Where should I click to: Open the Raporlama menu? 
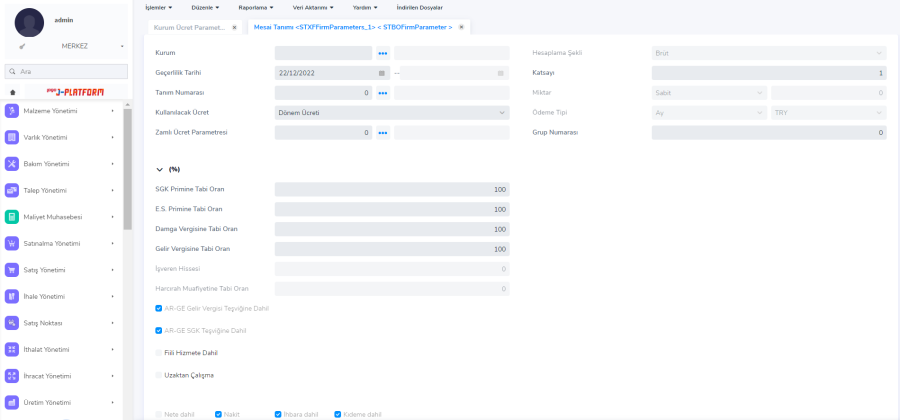click(x=255, y=7)
